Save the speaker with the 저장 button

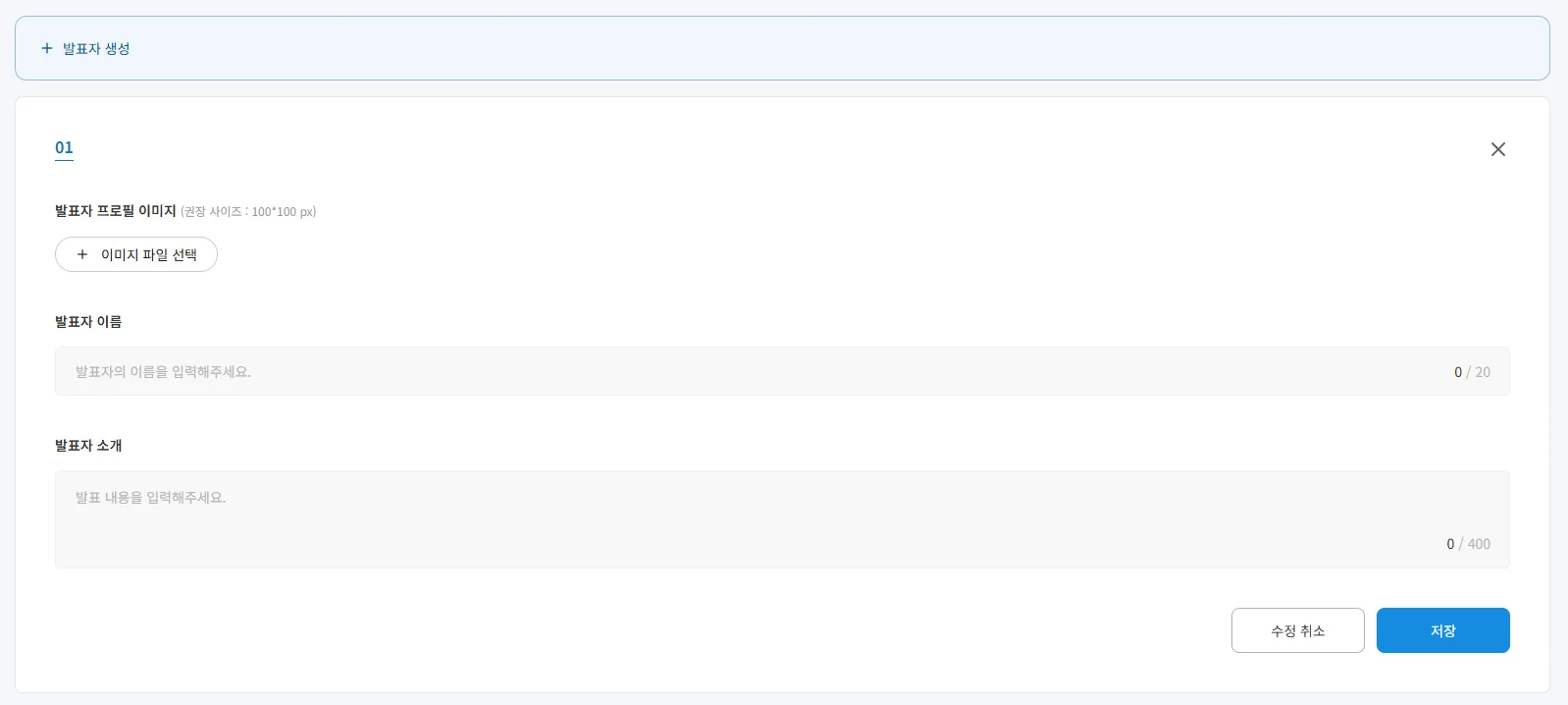click(1442, 630)
